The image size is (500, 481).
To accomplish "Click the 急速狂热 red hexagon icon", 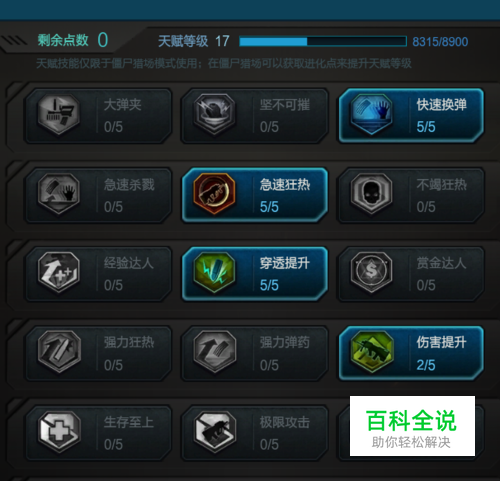I will 215,194.
